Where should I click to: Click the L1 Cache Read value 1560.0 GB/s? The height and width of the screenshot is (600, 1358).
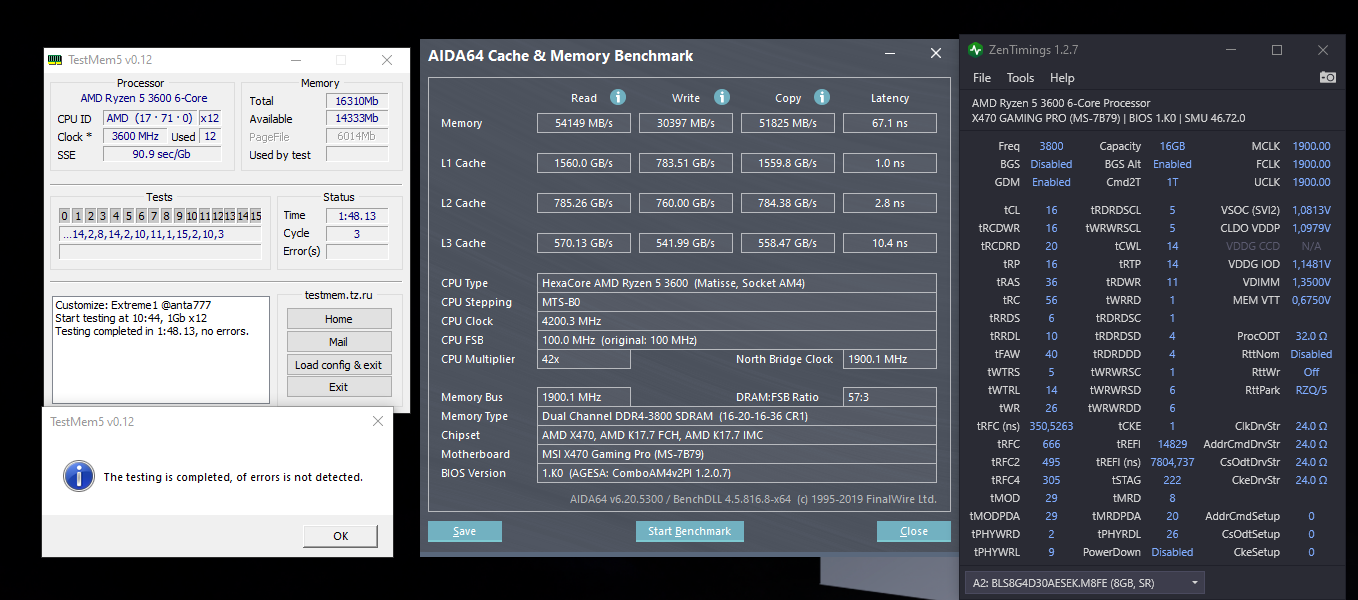(584, 163)
